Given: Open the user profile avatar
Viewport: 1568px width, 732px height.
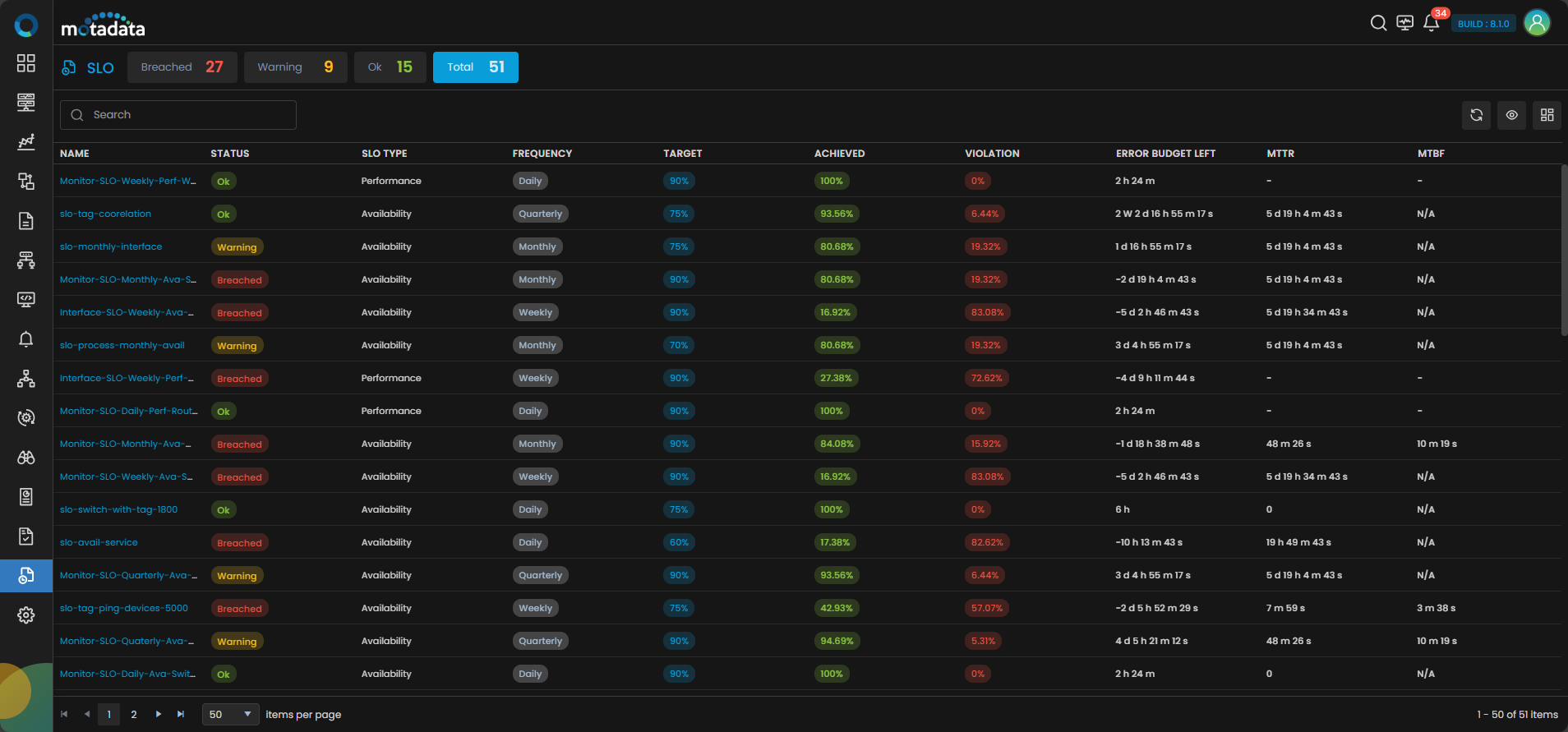Looking at the screenshot, I should [1536, 23].
